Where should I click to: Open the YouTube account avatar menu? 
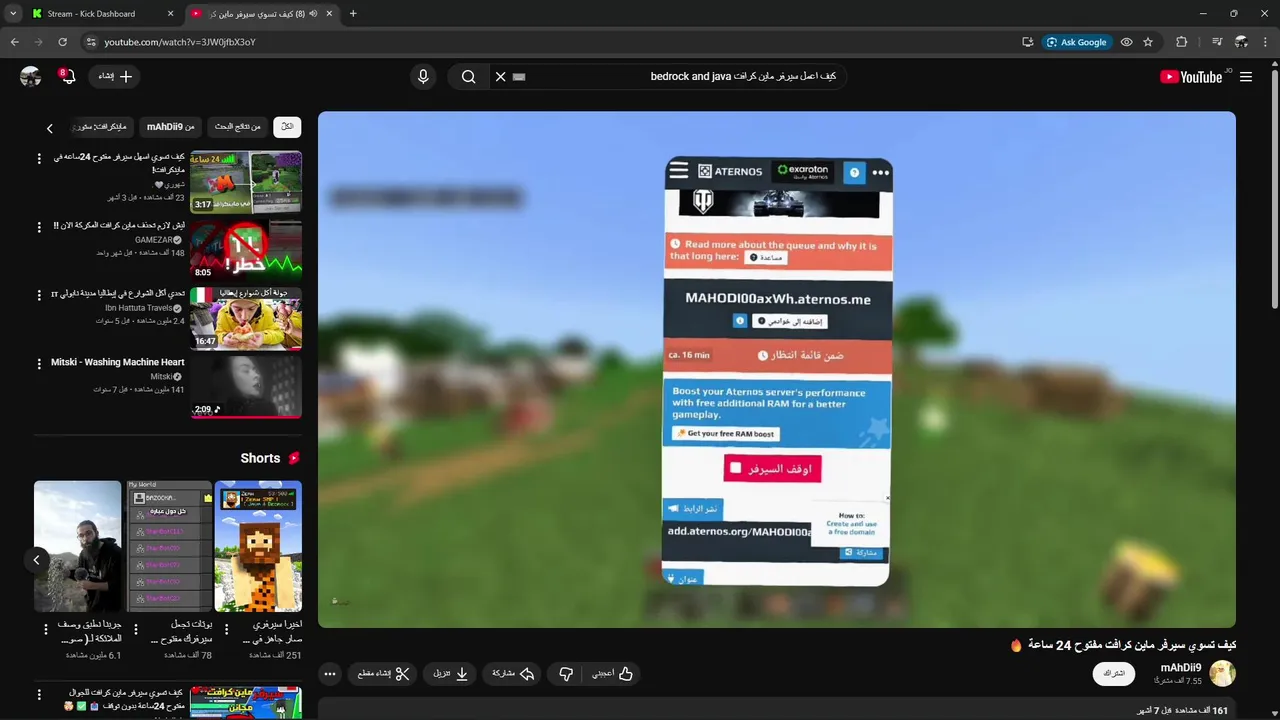coord(30,76)
